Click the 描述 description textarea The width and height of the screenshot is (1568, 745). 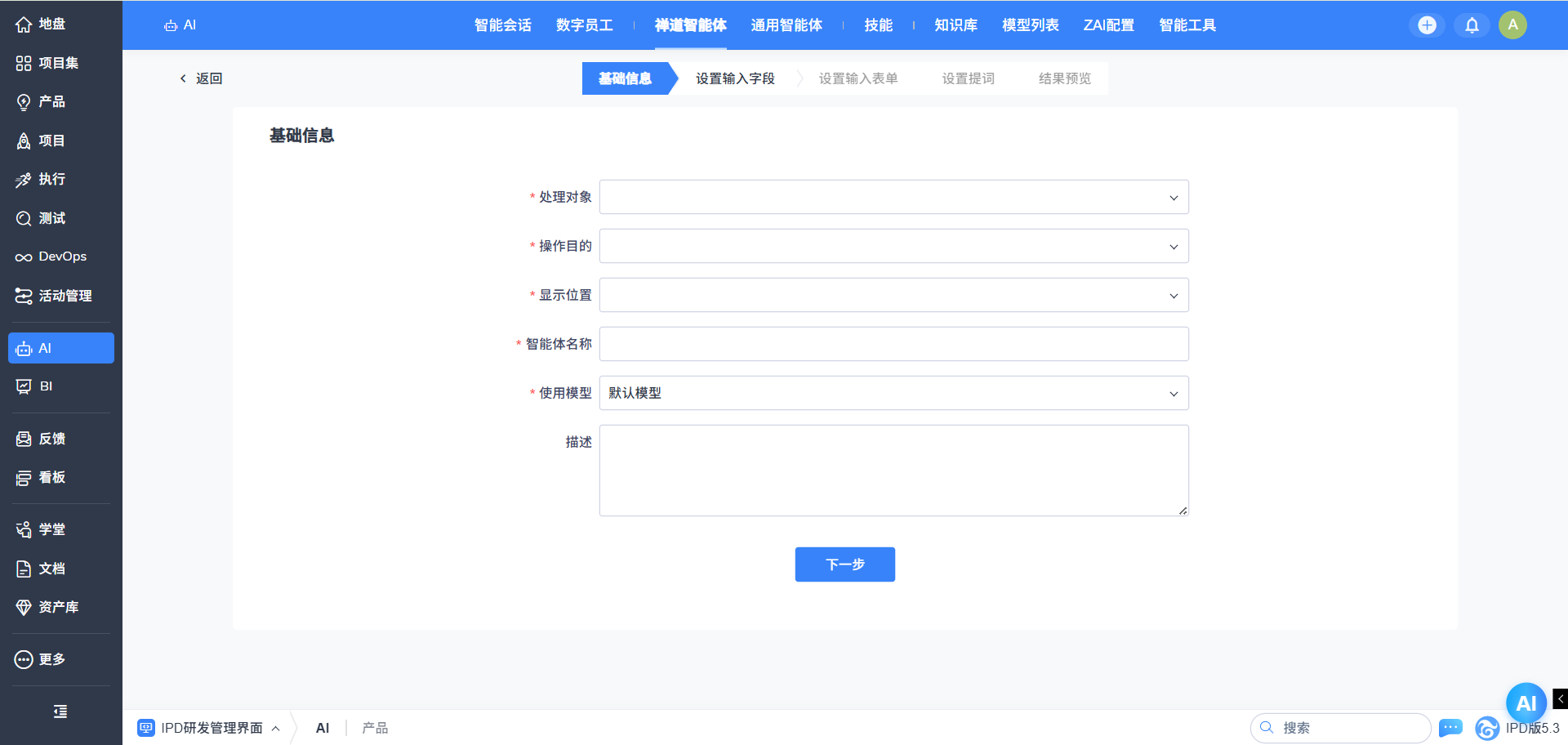(x=893, y=471)
